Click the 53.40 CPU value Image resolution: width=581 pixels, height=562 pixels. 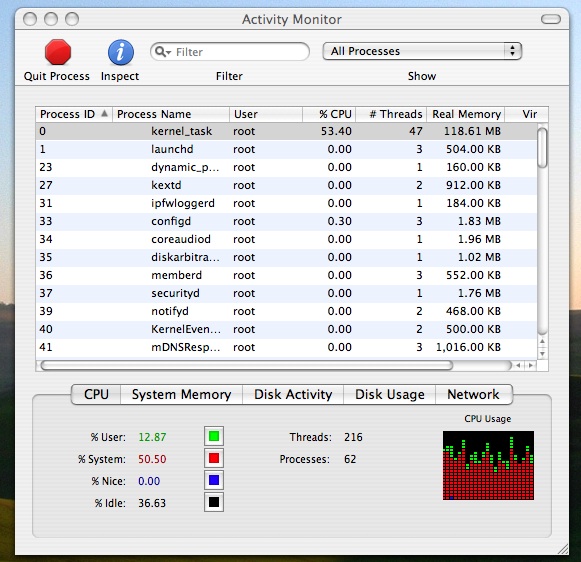[x=336, y=131]
